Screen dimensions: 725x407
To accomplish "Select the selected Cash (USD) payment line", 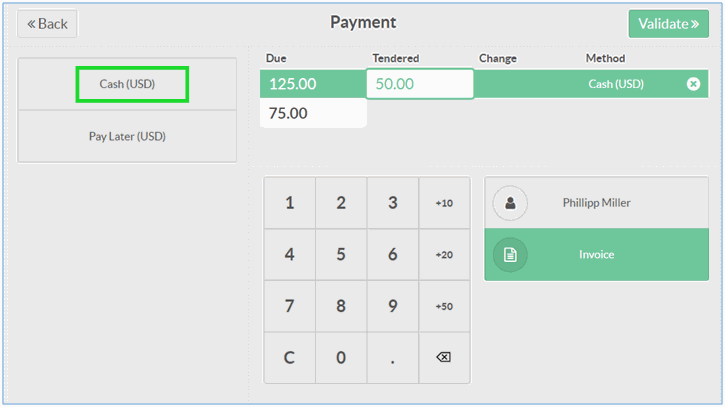I will 616,84.
